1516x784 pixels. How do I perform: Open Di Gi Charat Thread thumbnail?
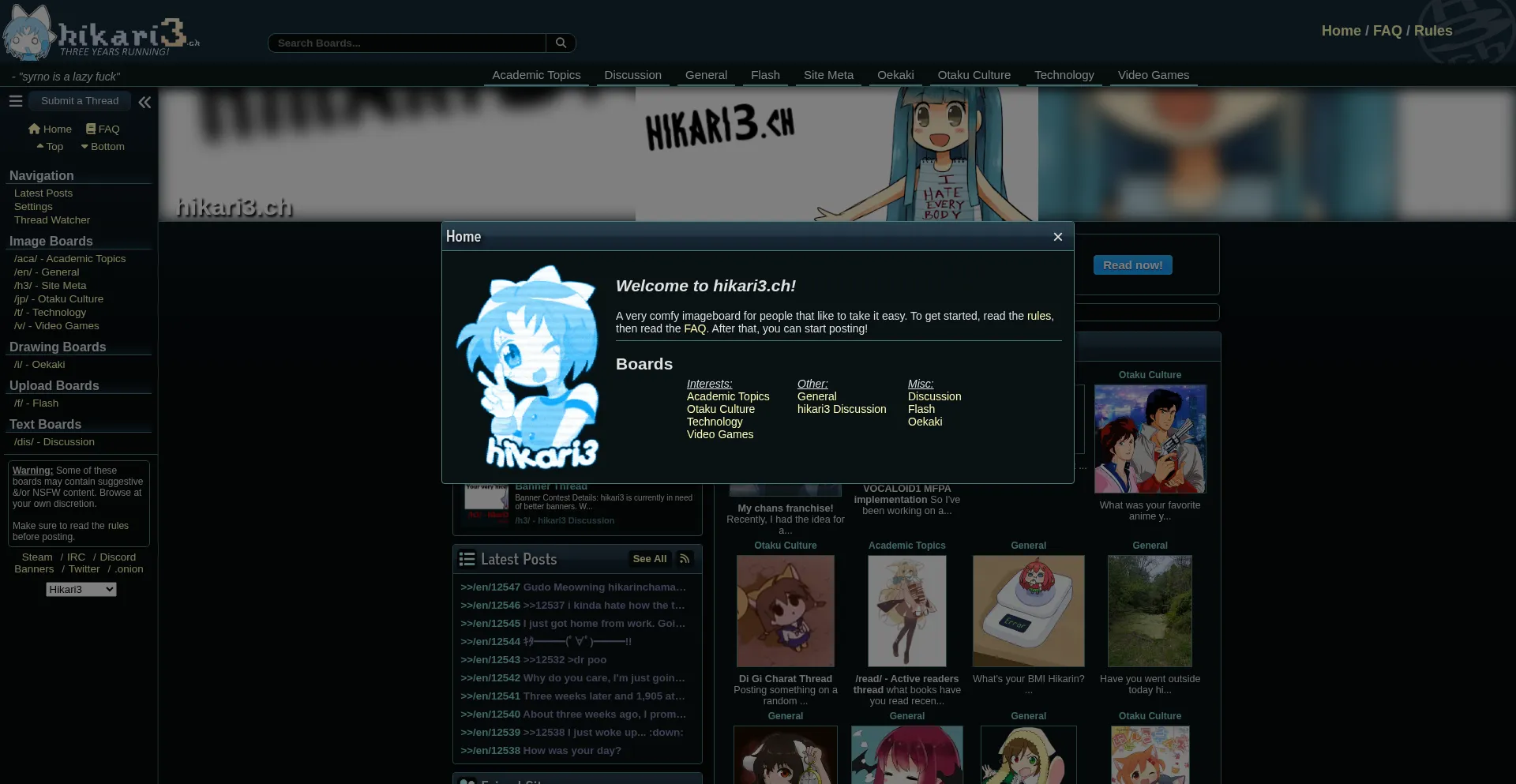[x=785, y=611]
